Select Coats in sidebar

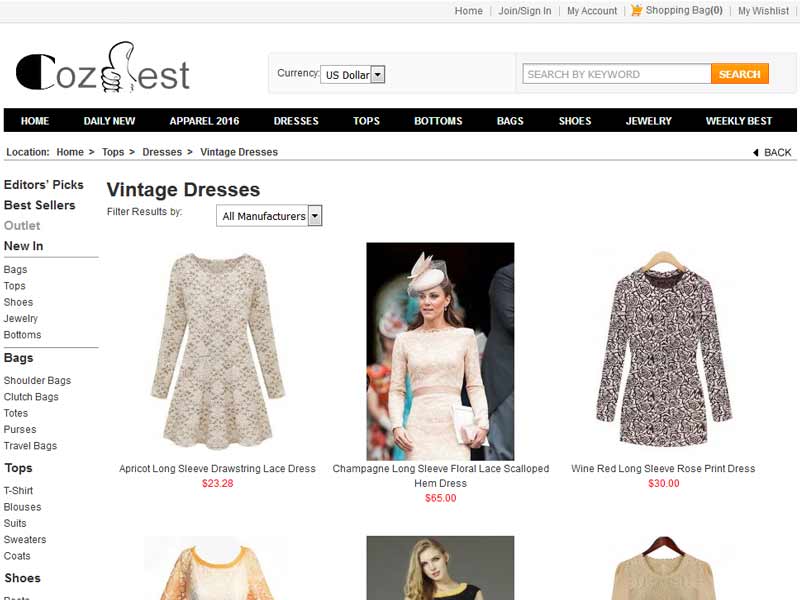pos(17,556)
